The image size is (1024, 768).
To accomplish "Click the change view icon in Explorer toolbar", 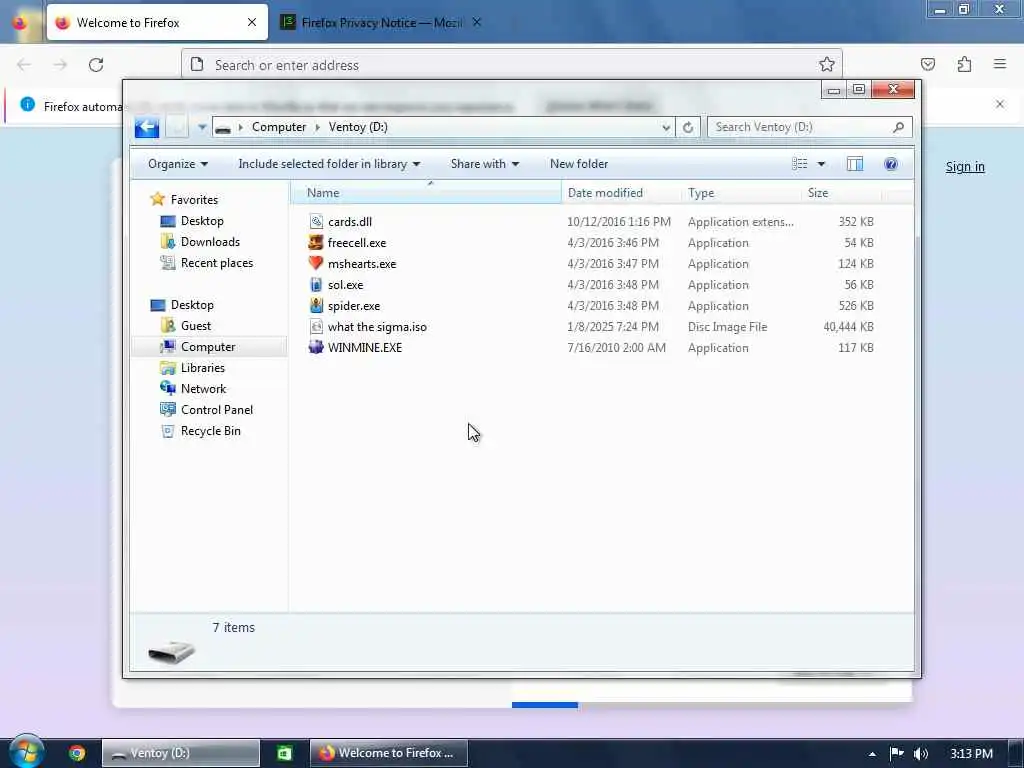I will pyautogui.click(x=800, y=164).
